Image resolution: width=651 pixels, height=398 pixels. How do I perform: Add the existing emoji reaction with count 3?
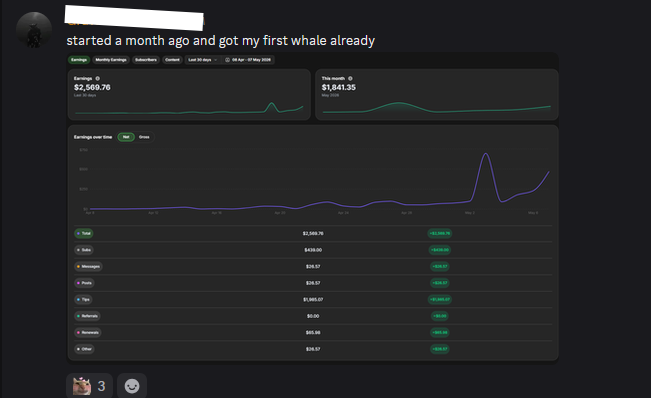coord(89,386)
